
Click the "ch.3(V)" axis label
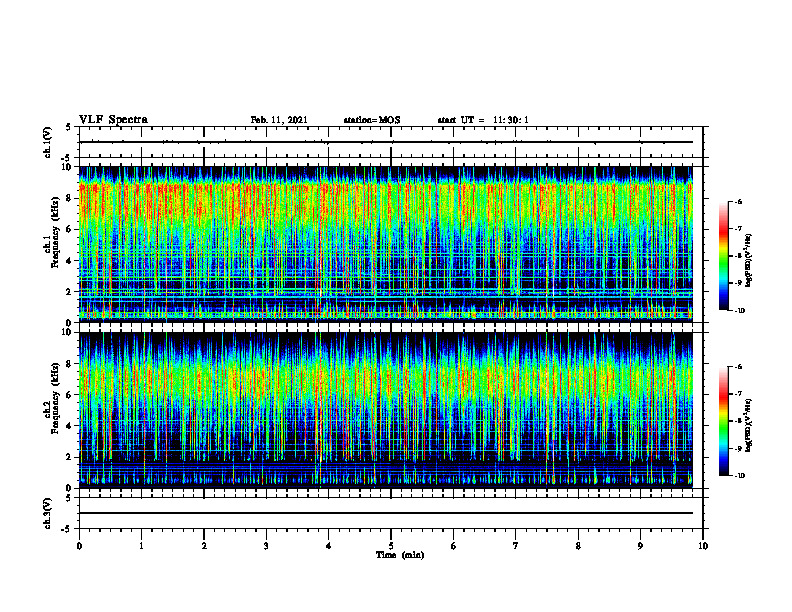pos(48,514)
